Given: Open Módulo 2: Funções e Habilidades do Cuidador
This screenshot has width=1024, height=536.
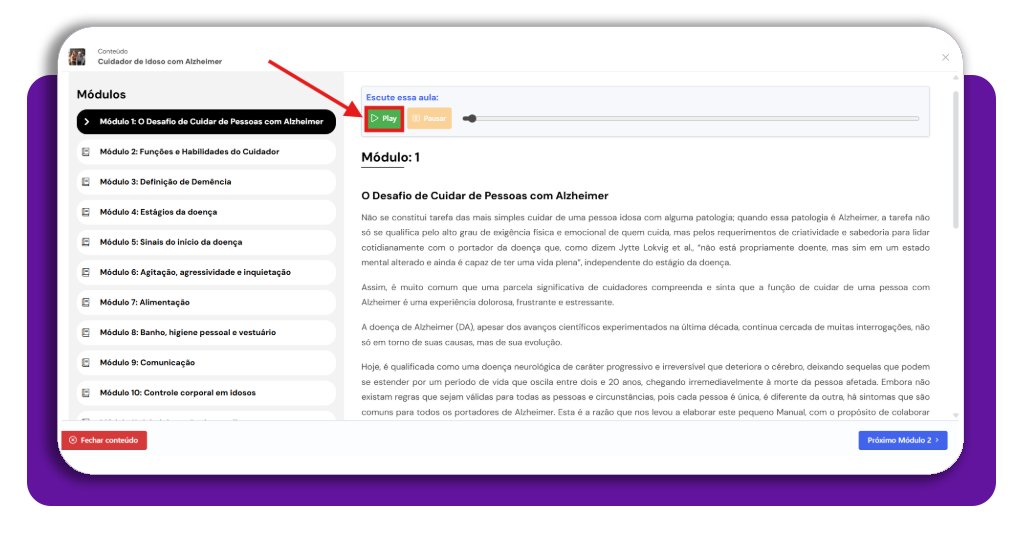Looking at the screenshot, I should 189,152.
